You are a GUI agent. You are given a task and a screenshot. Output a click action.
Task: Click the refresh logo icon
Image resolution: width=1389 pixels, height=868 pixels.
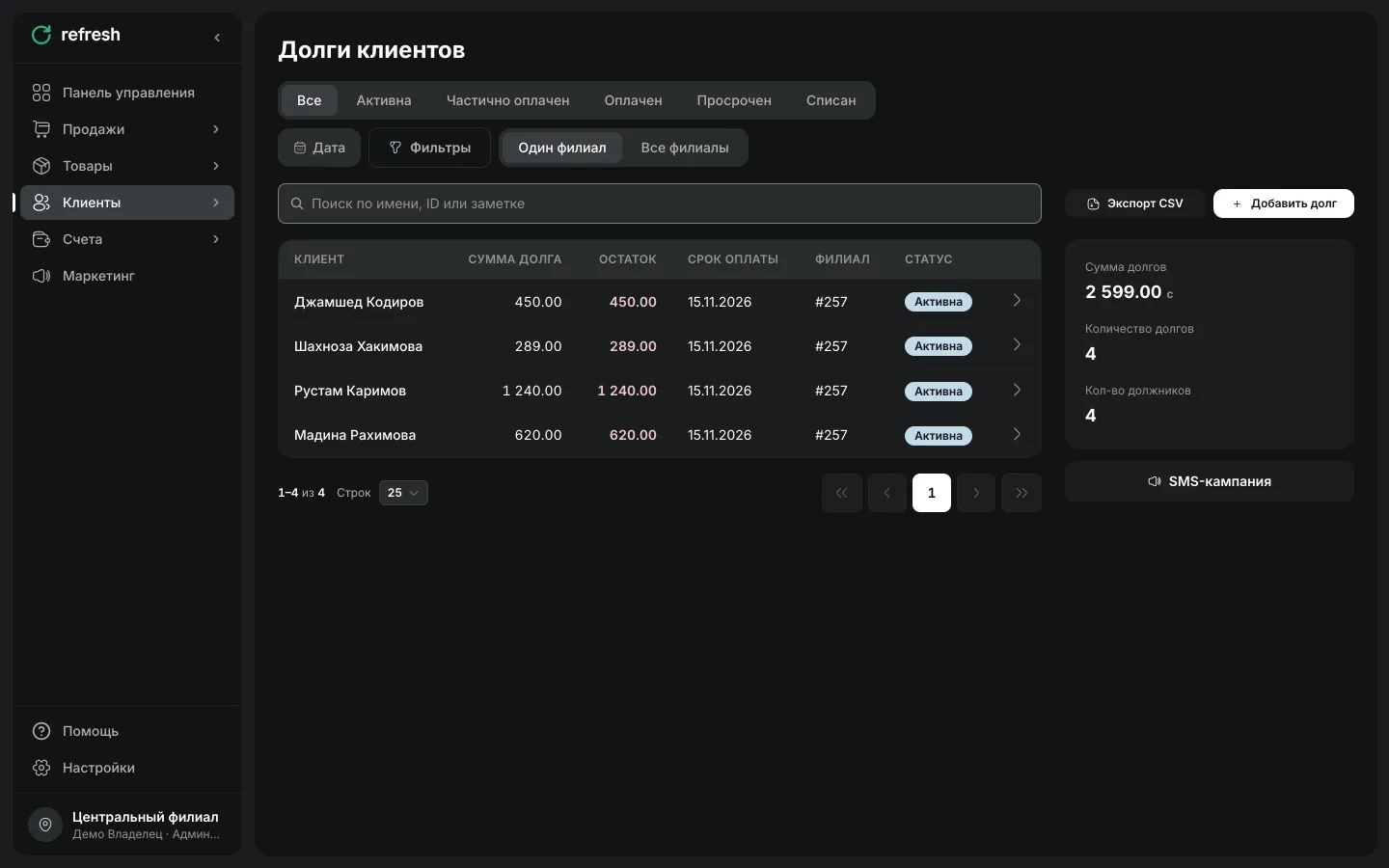pyautogui.click(x=41, y=35)
